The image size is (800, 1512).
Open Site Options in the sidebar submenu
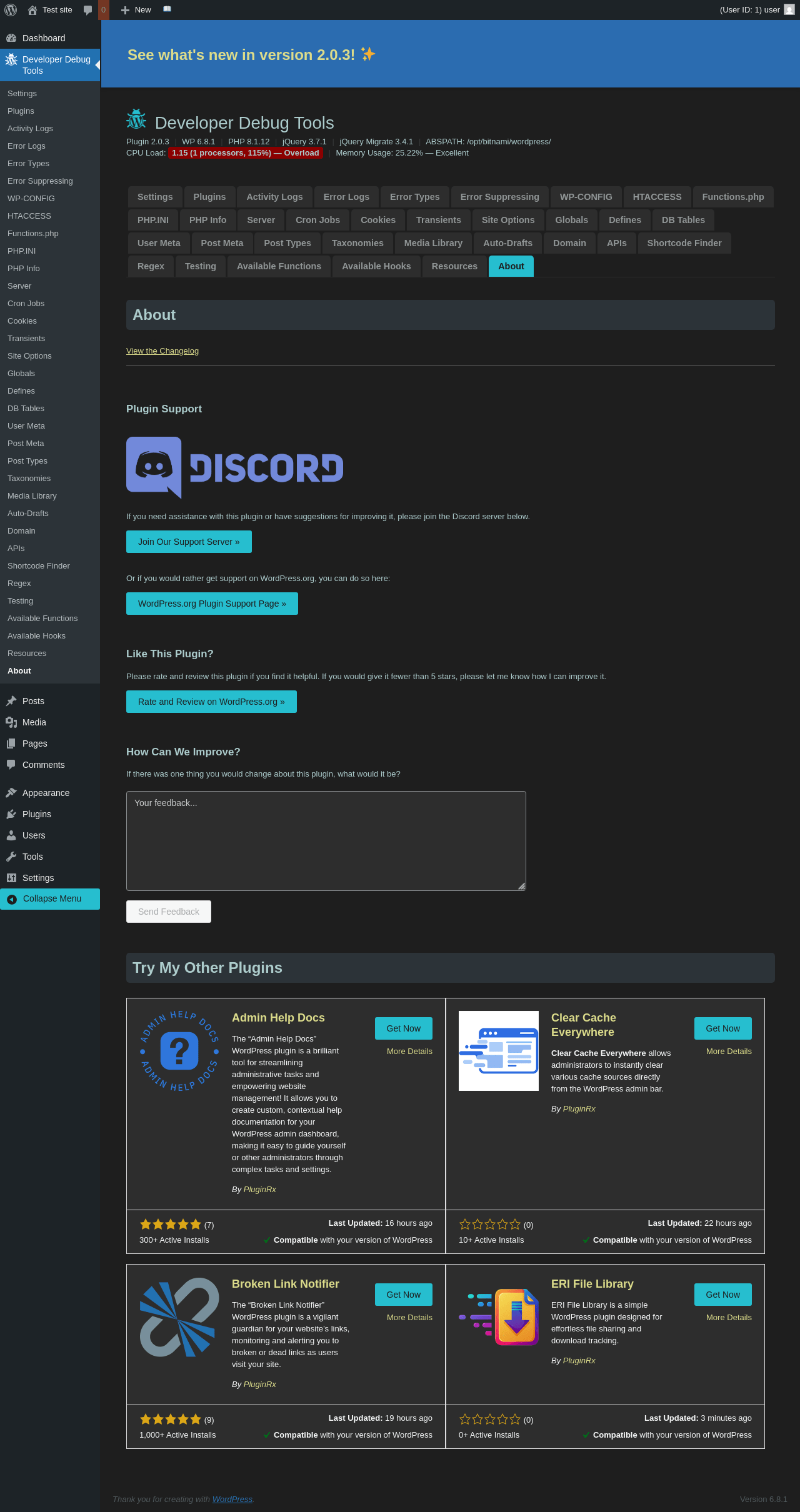tap(50, 356)
